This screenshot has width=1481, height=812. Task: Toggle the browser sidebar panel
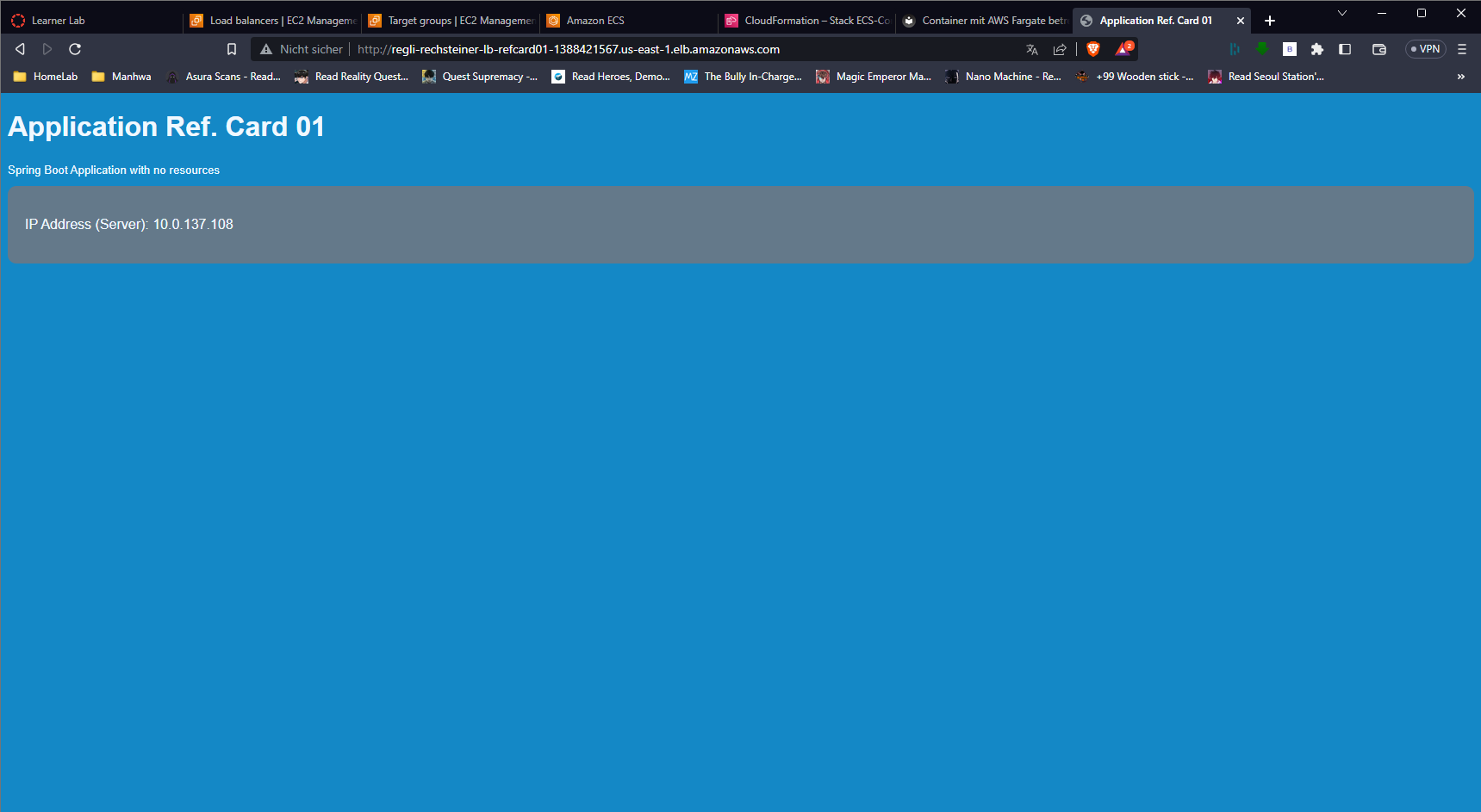click(1345, 49)
